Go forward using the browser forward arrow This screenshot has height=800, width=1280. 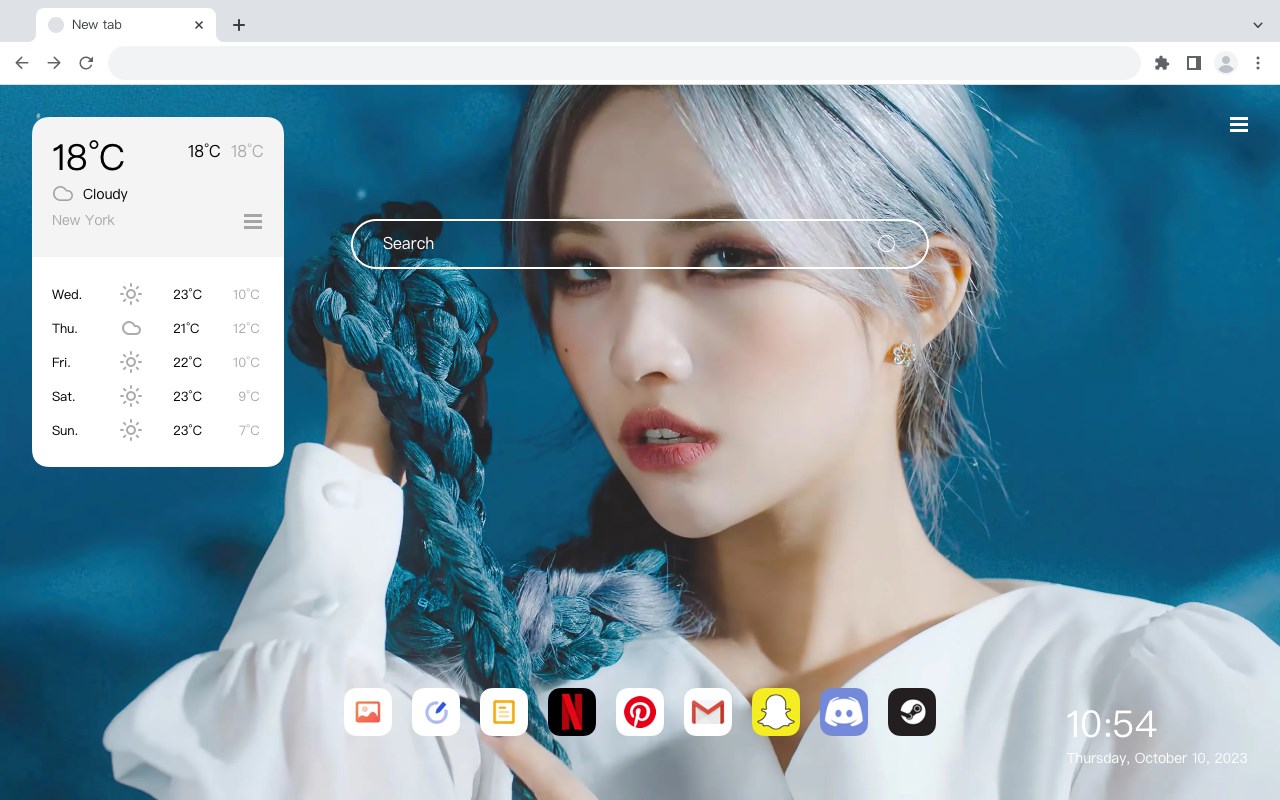54,63
